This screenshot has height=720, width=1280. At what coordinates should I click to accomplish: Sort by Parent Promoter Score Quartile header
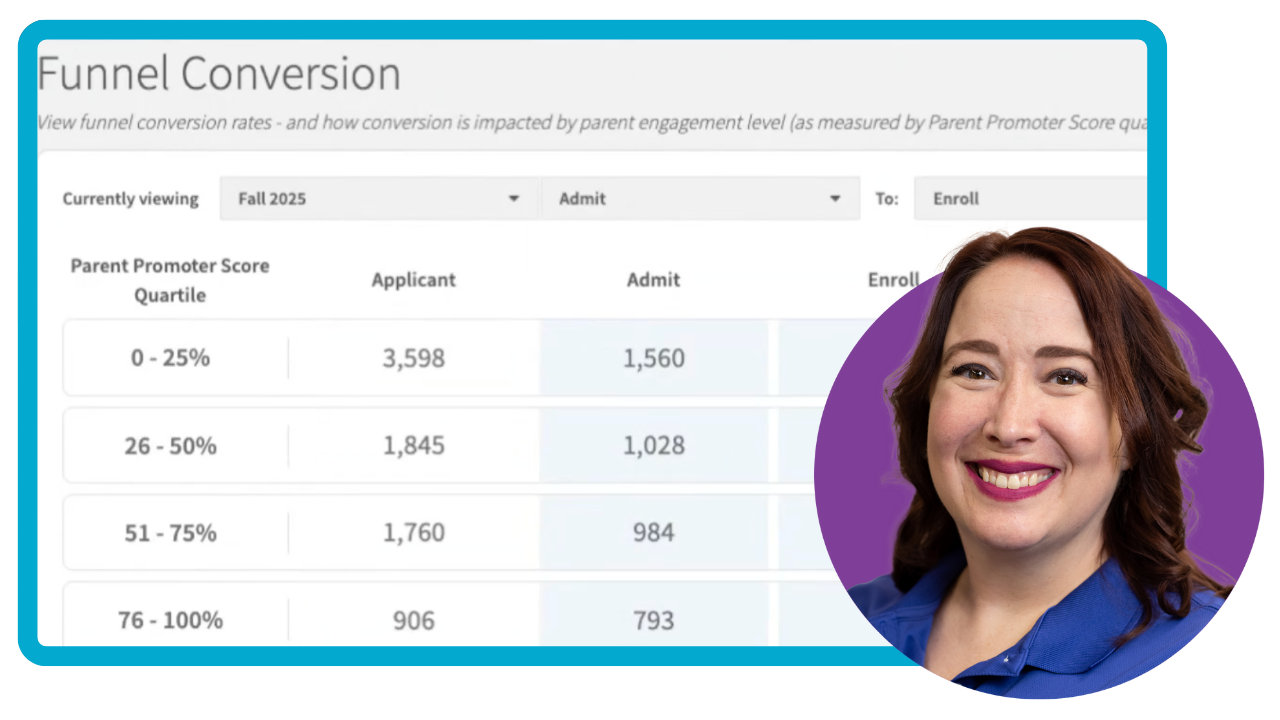(x=169, y=280)
